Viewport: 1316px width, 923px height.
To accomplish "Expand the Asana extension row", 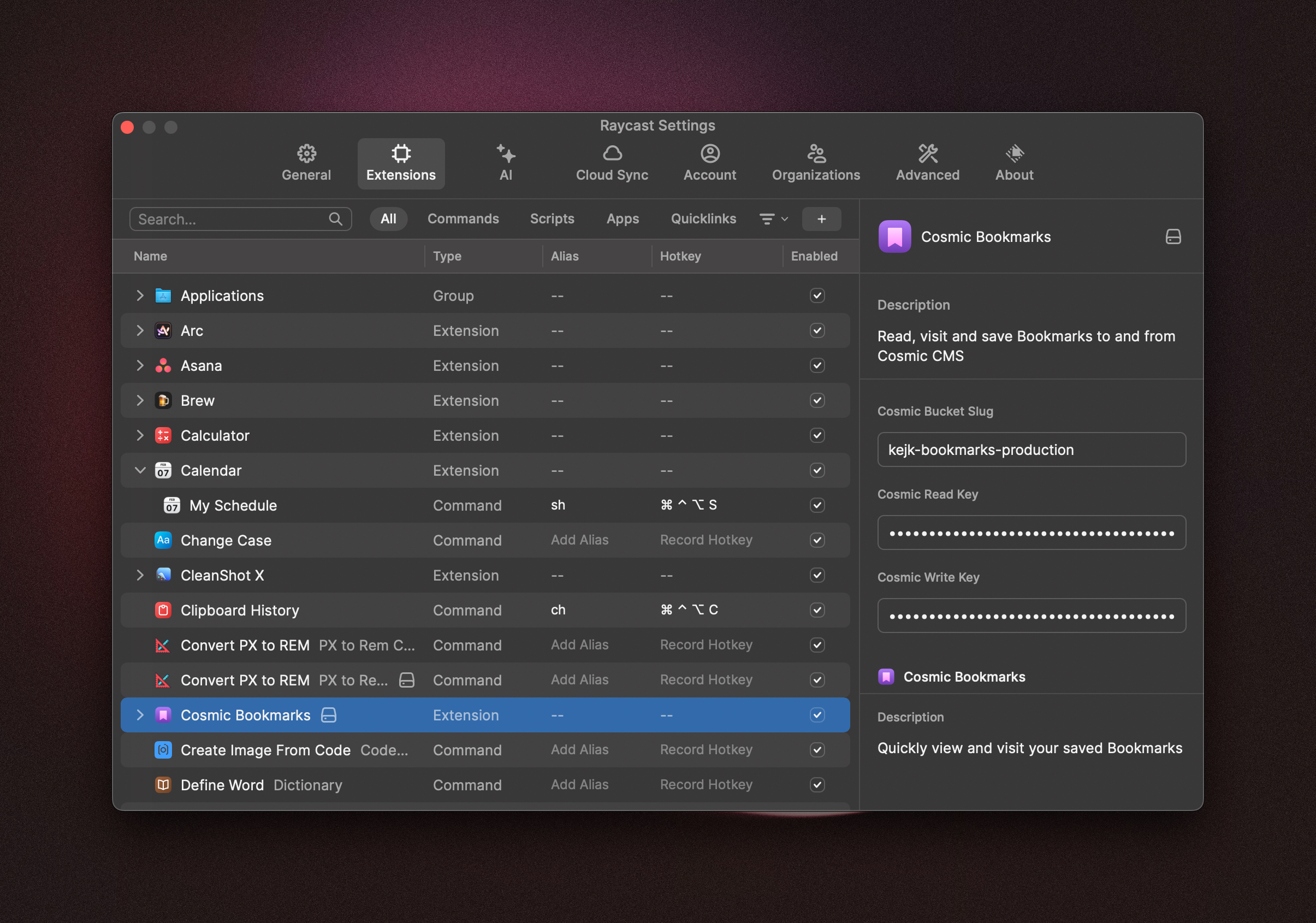I will [x=140, y=365].
